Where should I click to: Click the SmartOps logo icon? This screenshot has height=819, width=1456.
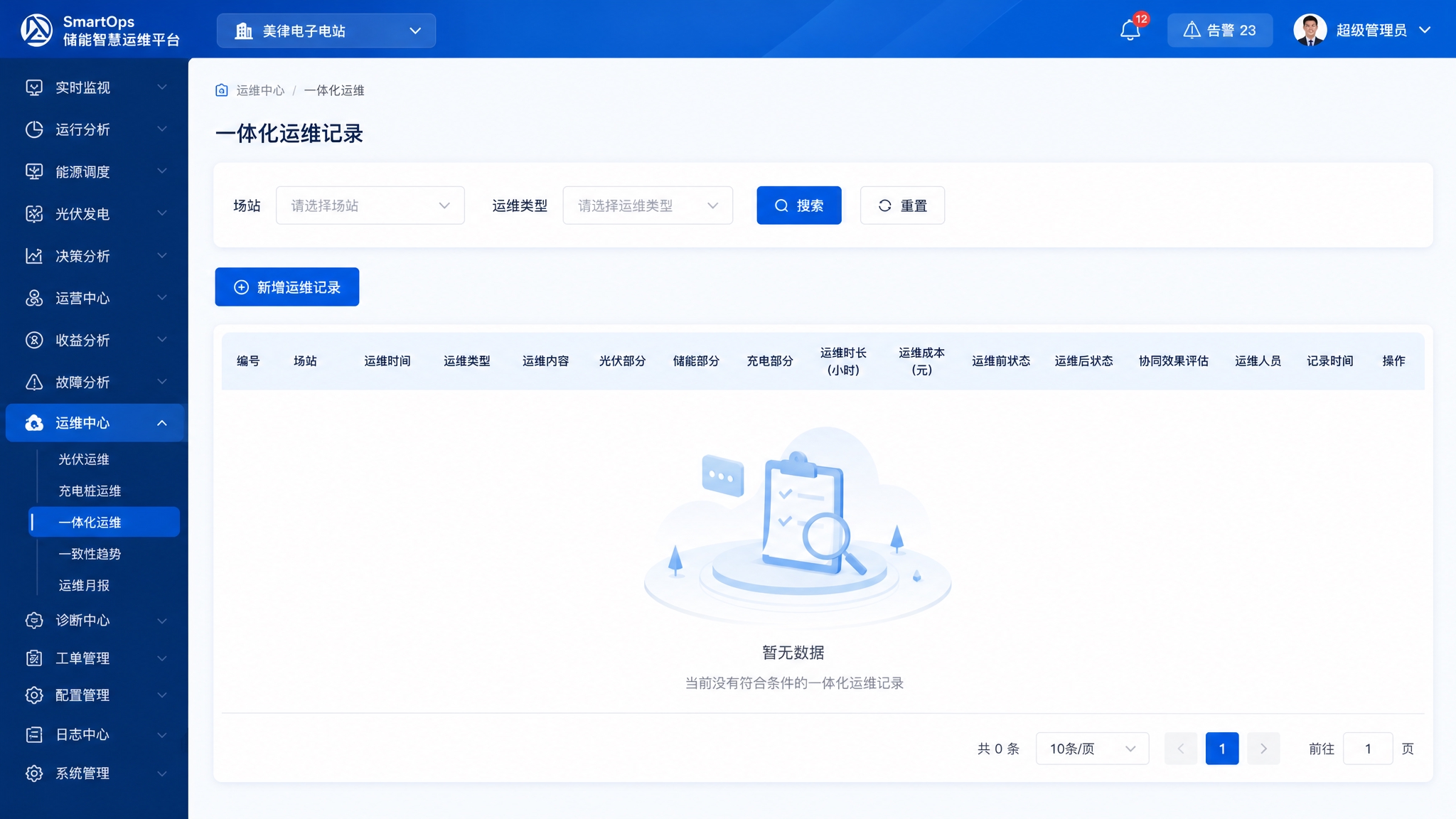pyautogui.click(x=36, y=30)
